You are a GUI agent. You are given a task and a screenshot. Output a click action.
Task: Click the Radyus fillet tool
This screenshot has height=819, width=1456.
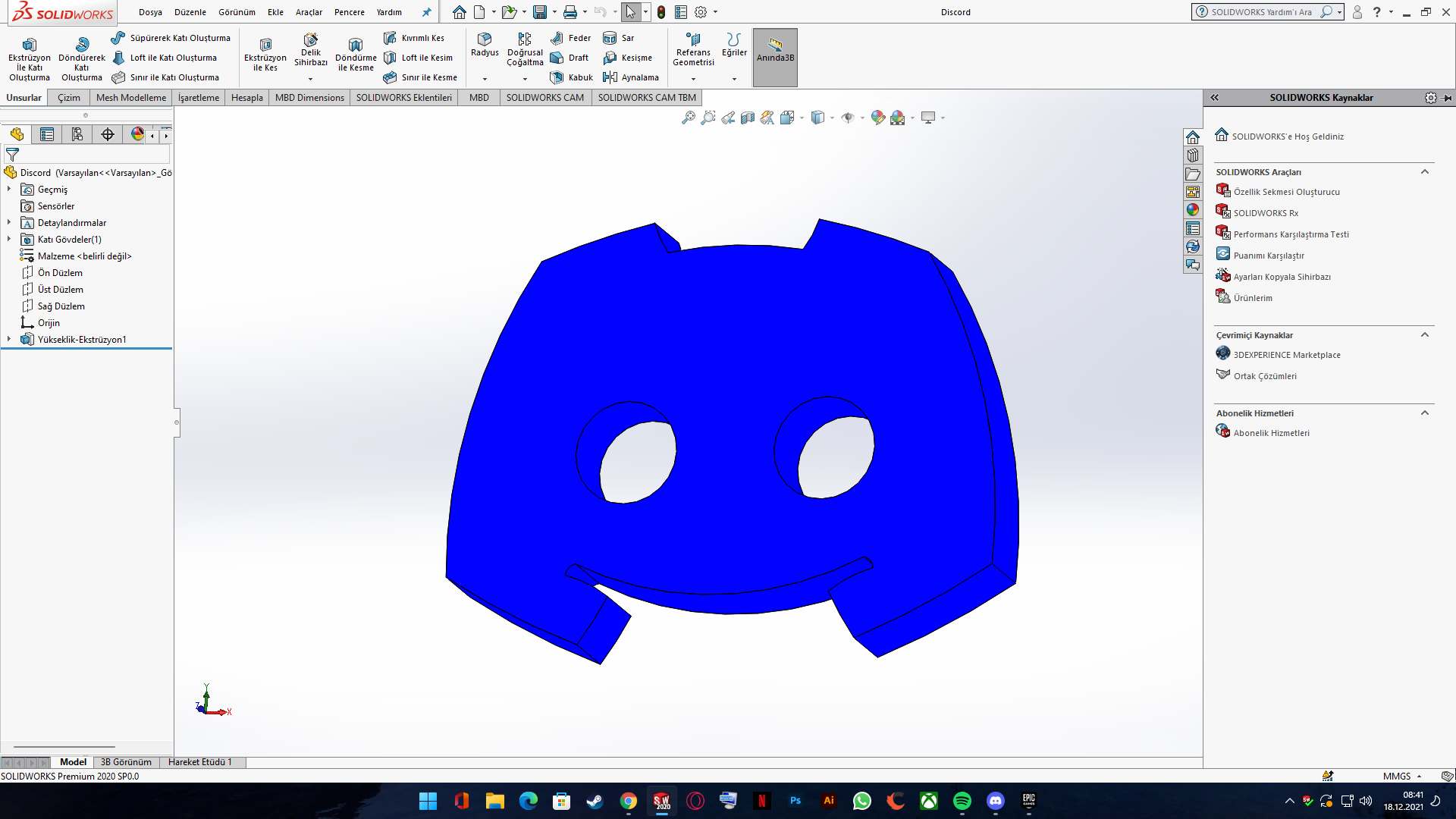click(x=485, y=44)
